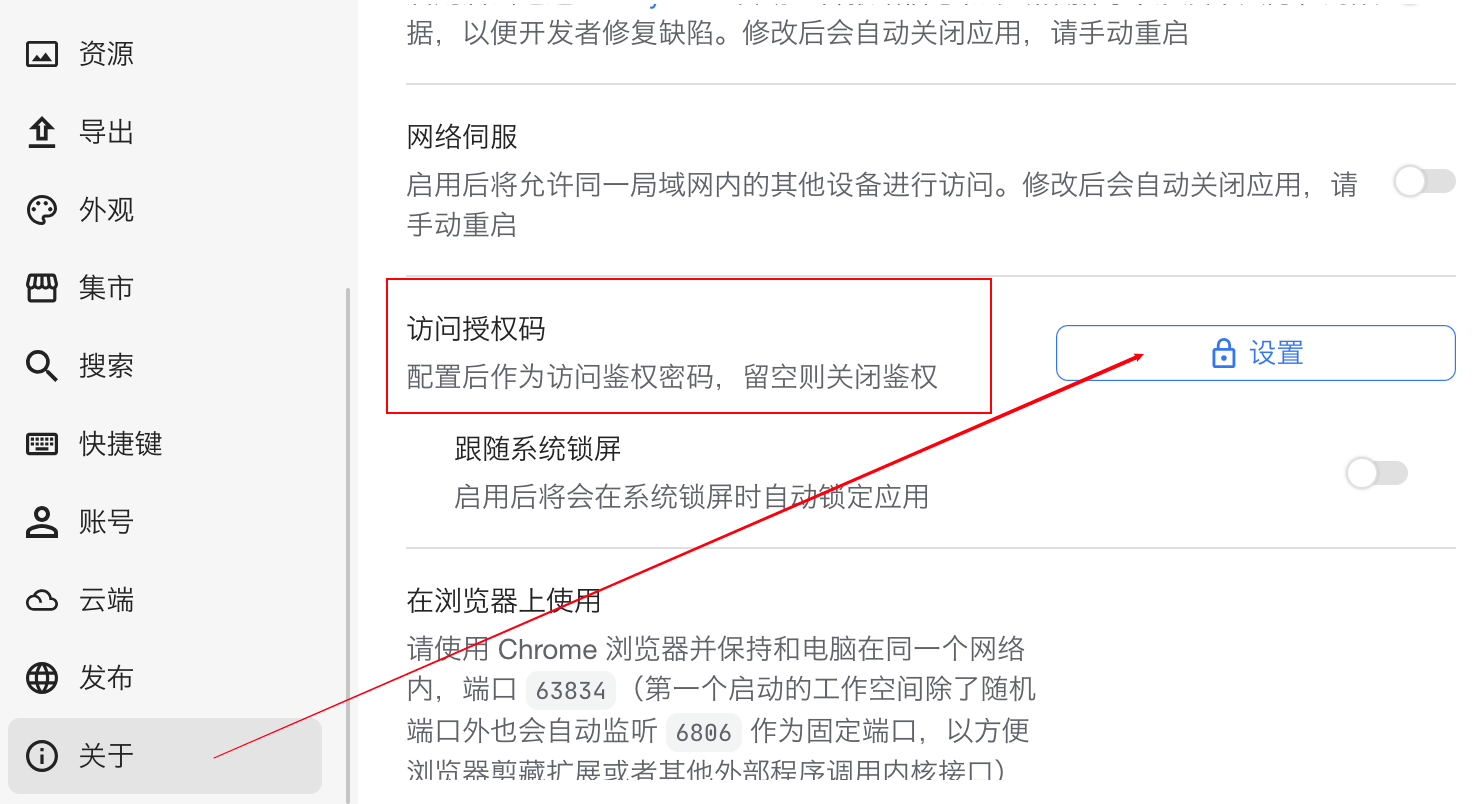
Task: Select the 搜索 magnifier icon in sidebar
Action: pos(42,366)
